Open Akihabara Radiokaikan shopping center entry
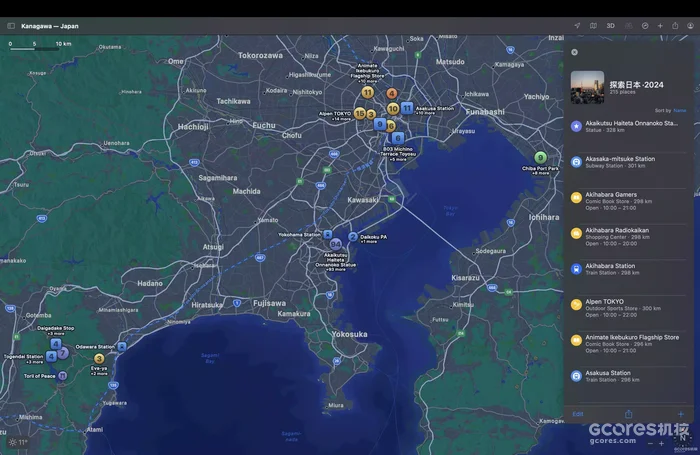 (629, 237)
